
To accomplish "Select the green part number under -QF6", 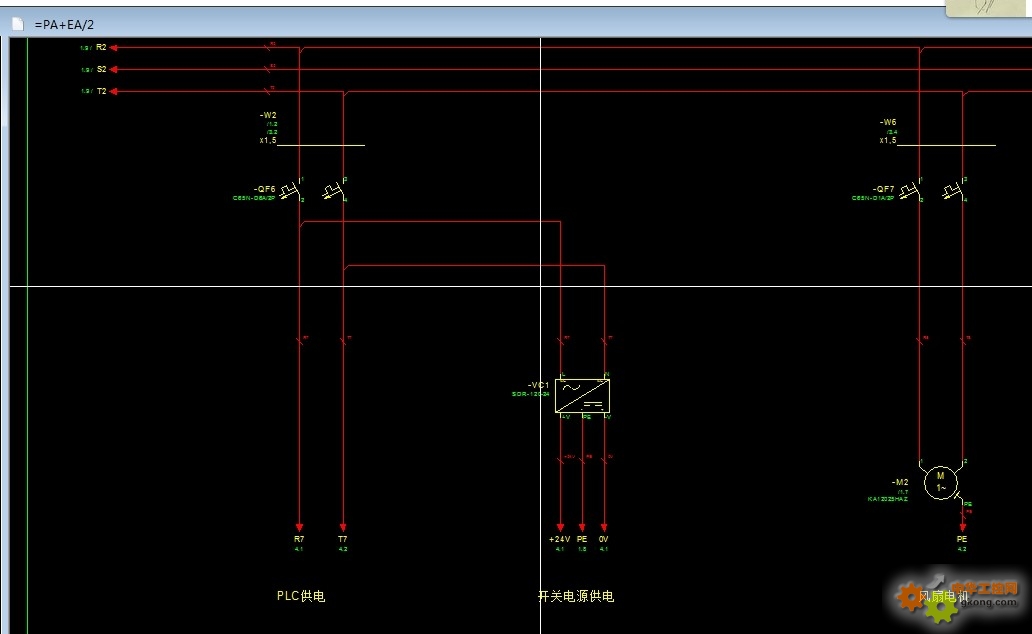I will pyautogui.click(x=254, y=198).
